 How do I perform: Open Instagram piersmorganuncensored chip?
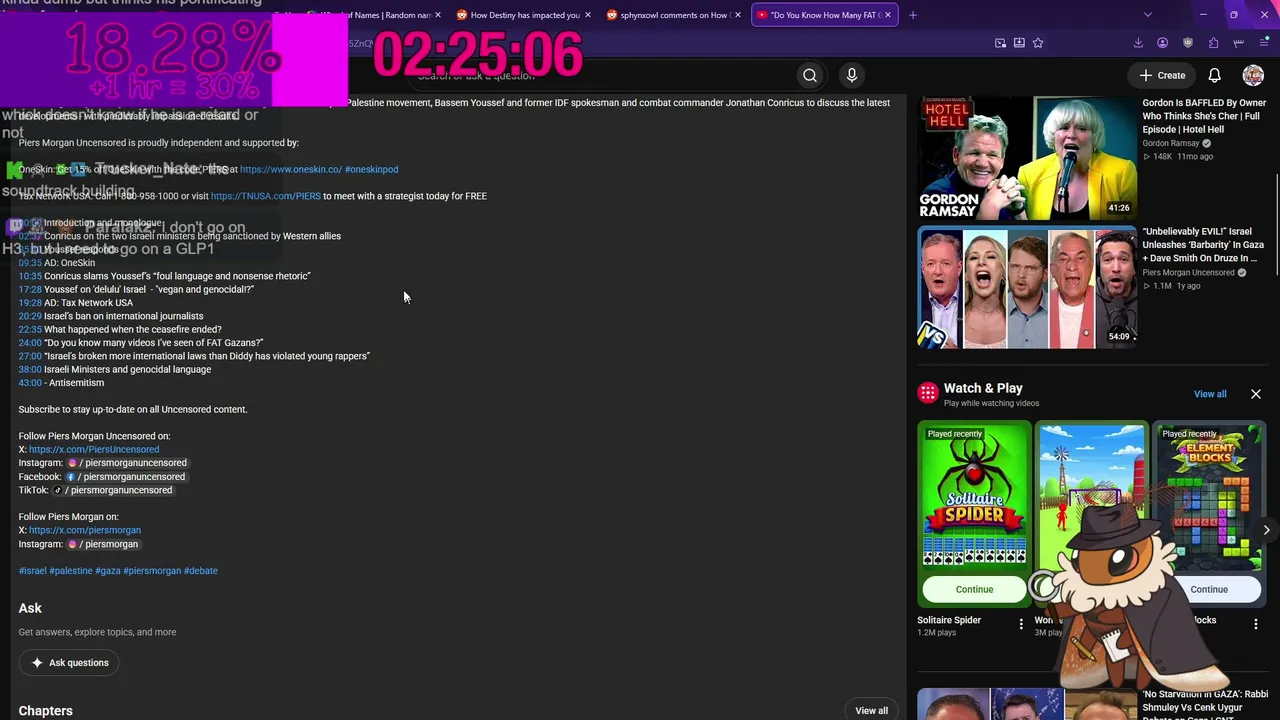click(127, 463)
